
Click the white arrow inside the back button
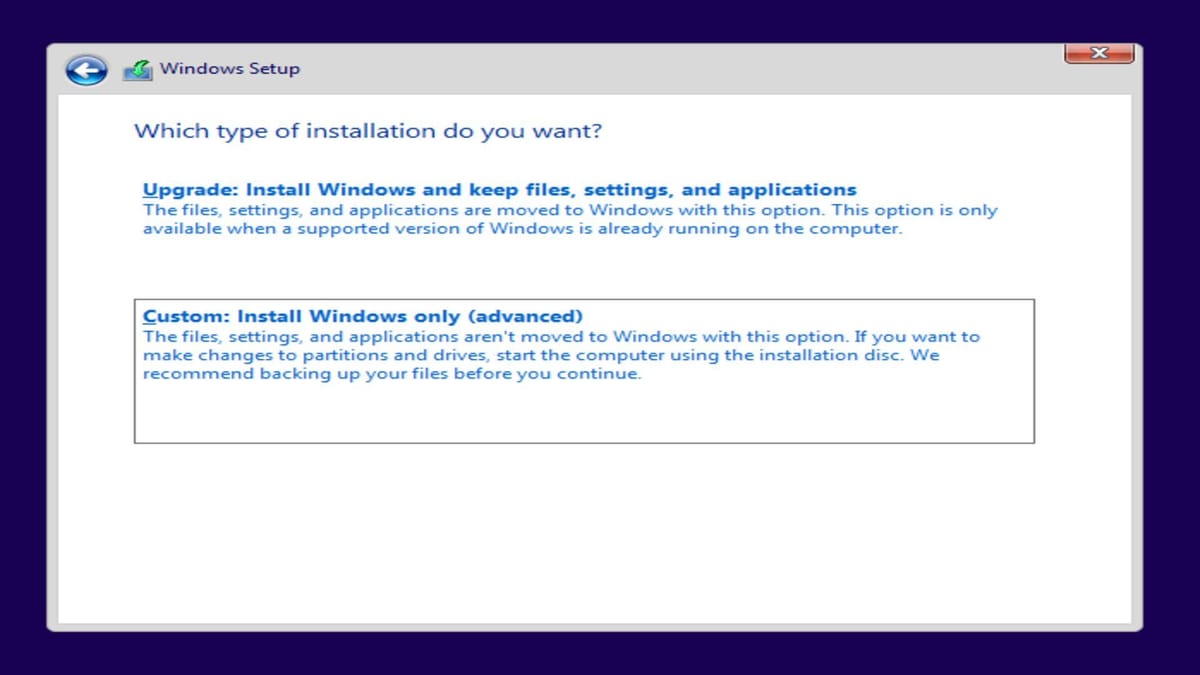[x=85, y=69]
